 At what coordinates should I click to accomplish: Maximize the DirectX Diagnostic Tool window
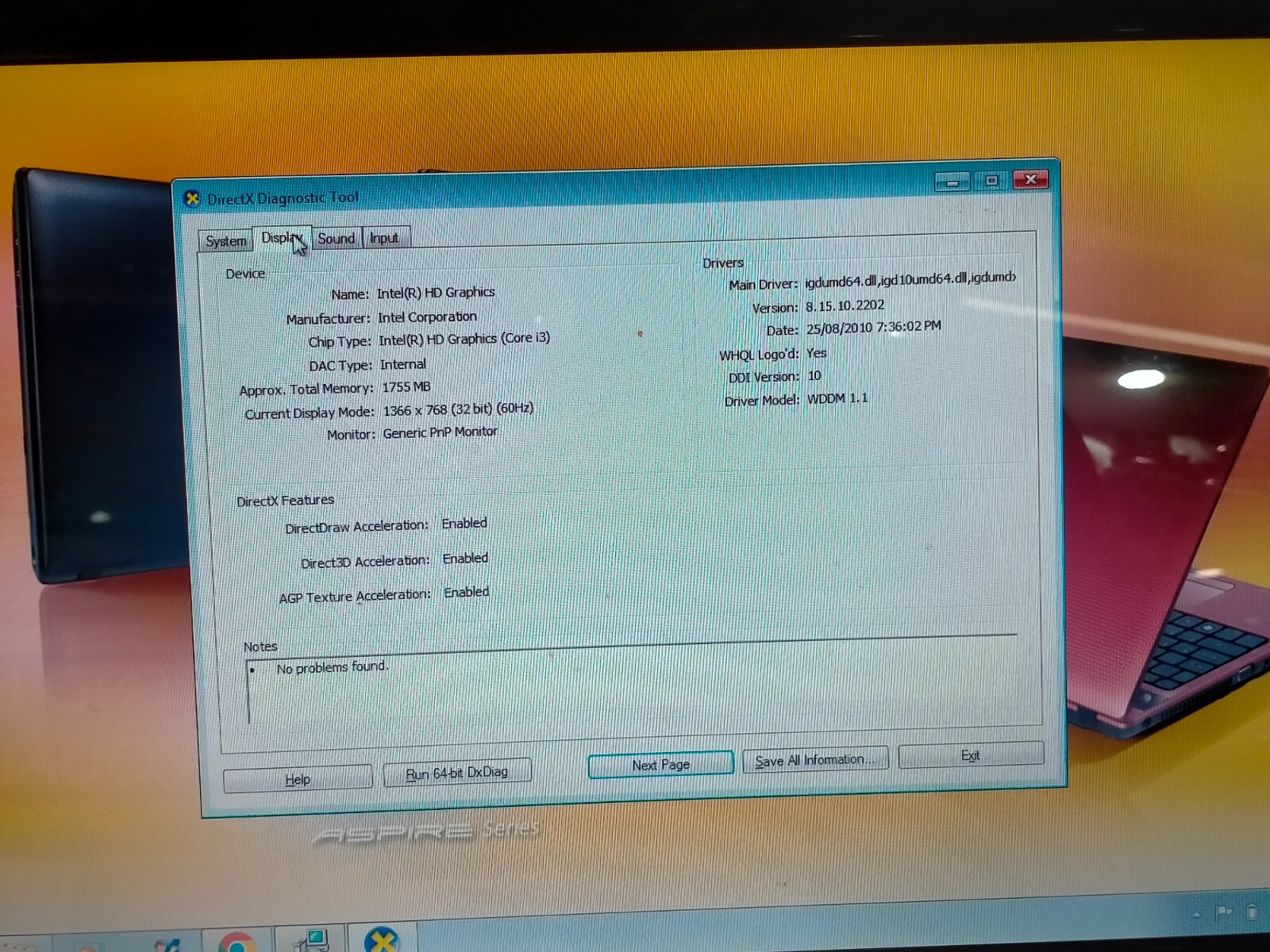[x=991, y=181]
